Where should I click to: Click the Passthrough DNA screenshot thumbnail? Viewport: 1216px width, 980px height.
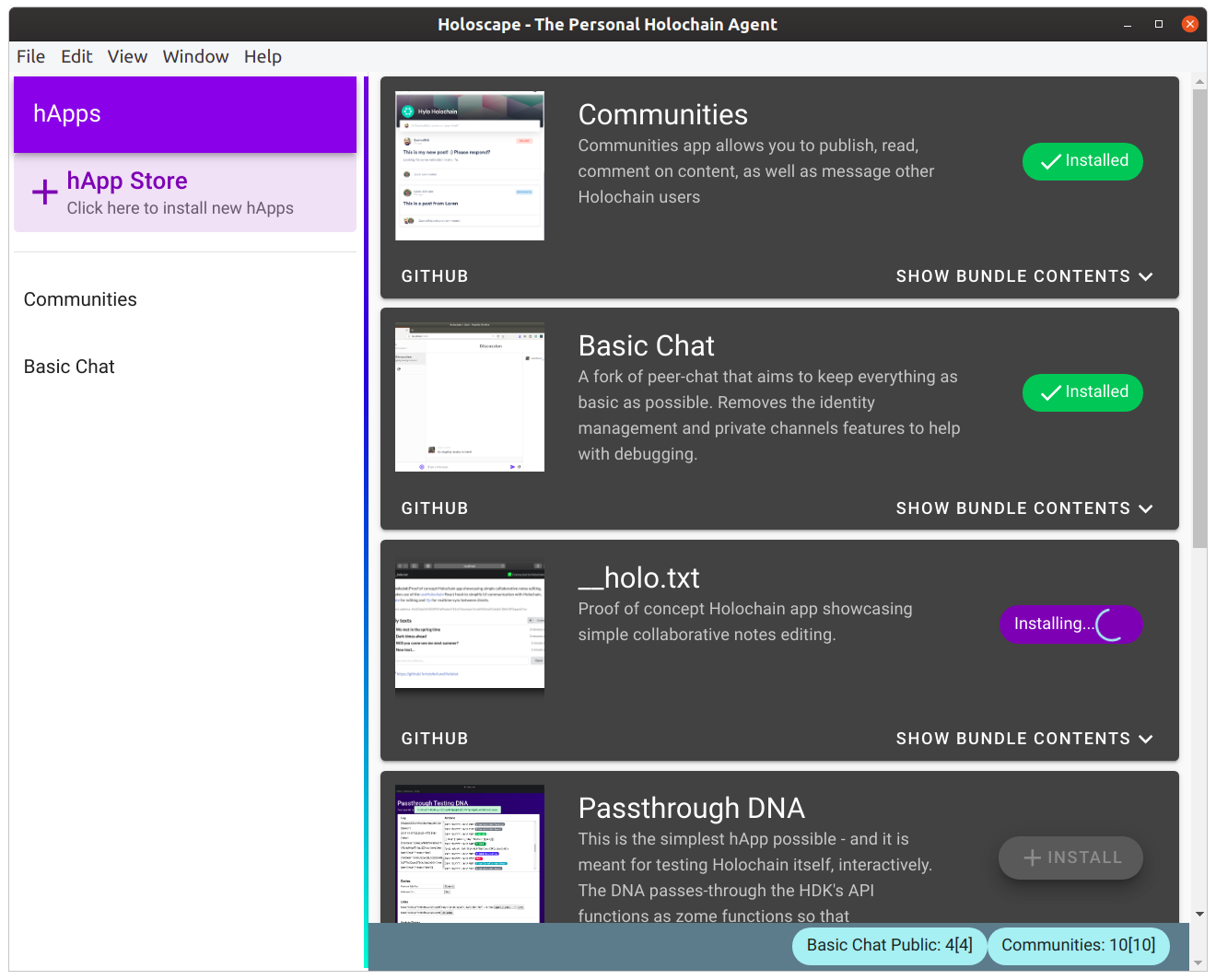[x=470, y=854]
